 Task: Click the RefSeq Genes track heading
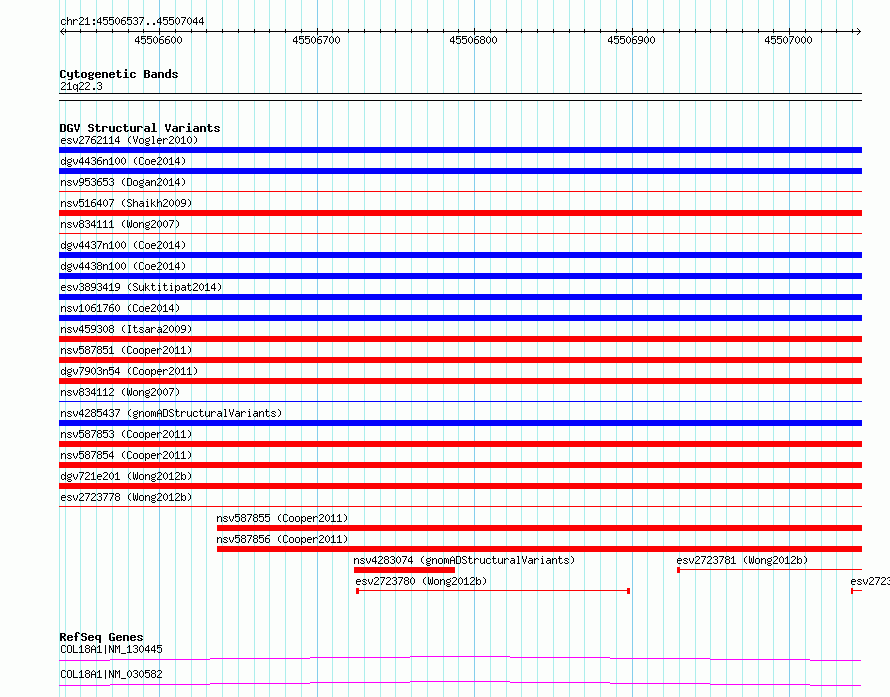(x=102, y=637)
